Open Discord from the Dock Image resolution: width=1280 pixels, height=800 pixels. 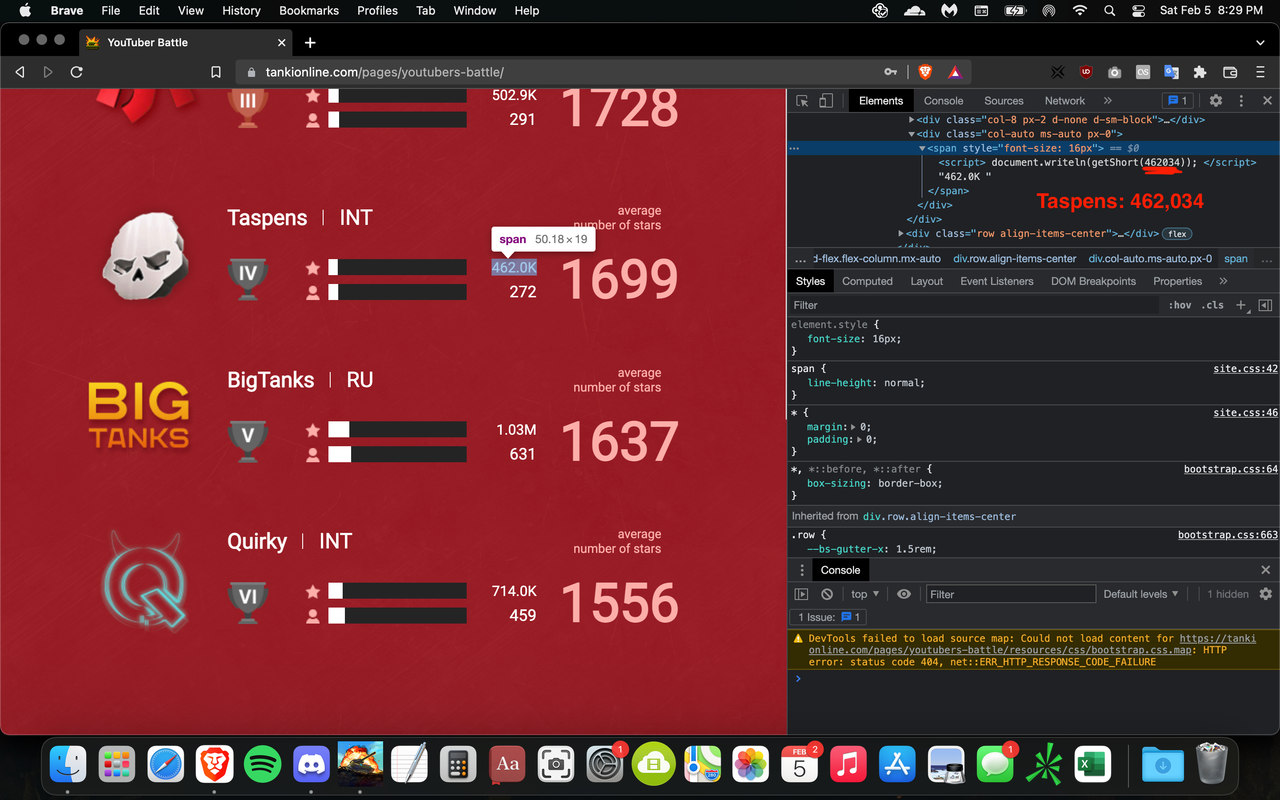pyautogui.click(x=312, y=765)
